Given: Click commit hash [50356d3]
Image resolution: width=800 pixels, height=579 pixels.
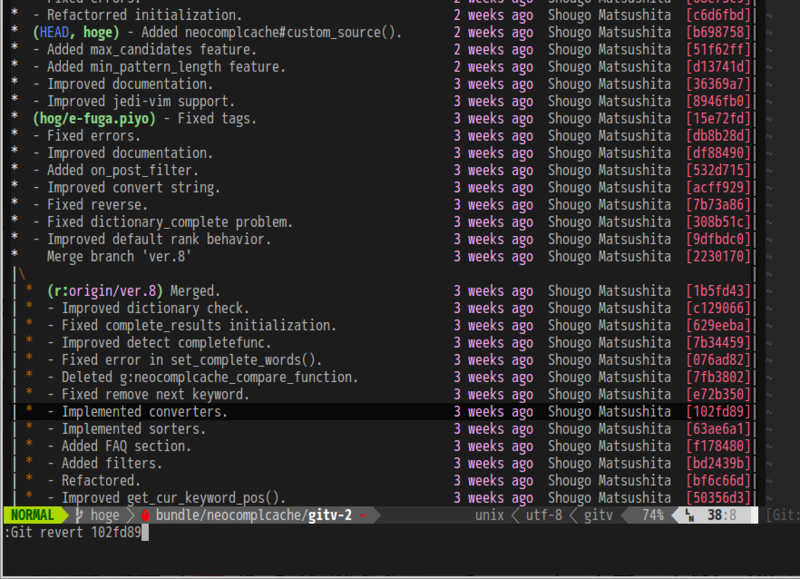Looking at the screenshot, I should pyautogui.click(x=718, y=498).
